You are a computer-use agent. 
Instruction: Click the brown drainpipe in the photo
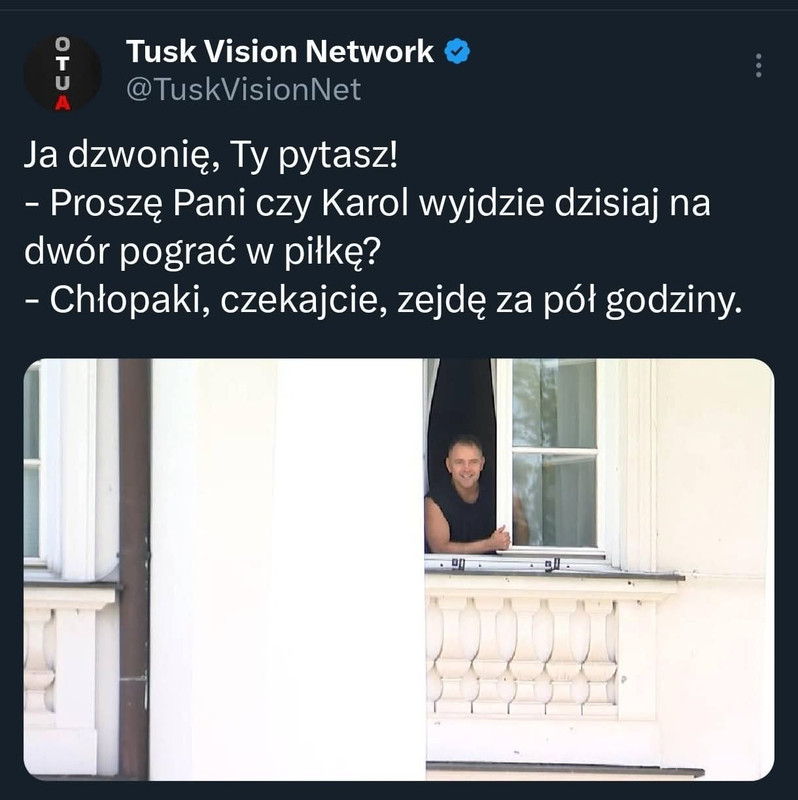135,569
